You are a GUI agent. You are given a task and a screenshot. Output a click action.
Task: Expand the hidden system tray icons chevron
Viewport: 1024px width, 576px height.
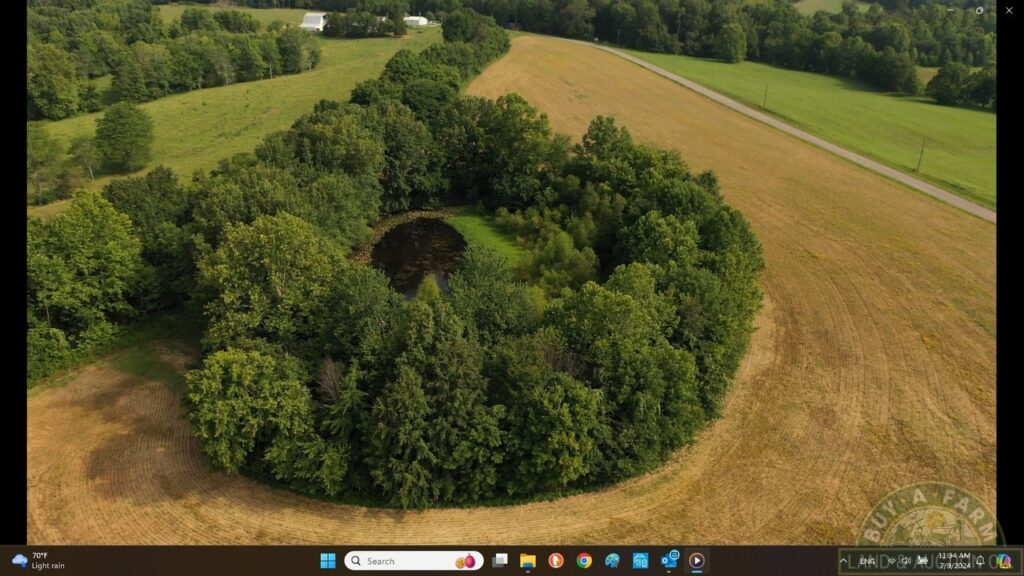click(x=845, y=561)
